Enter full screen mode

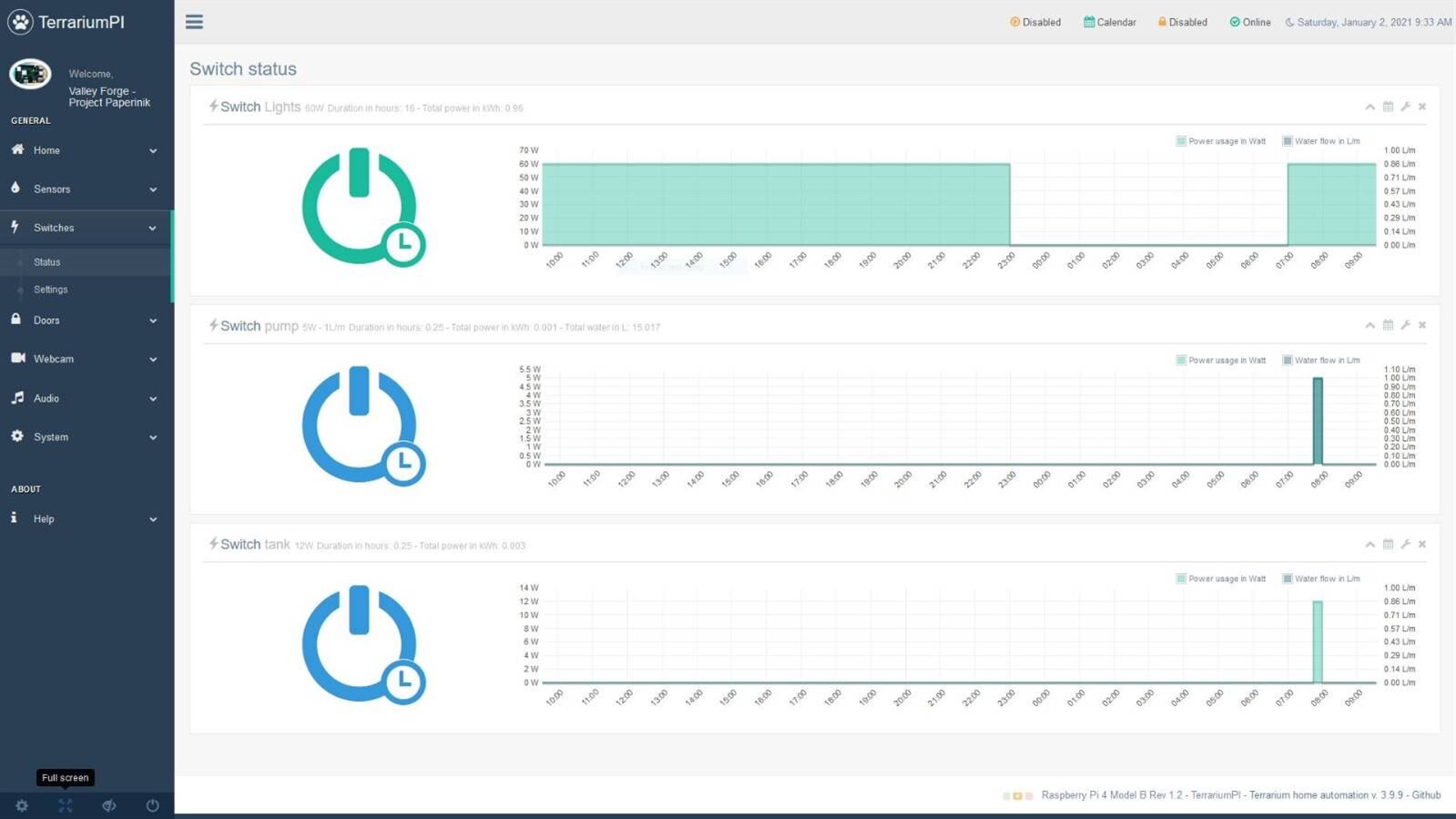point(66,805)
